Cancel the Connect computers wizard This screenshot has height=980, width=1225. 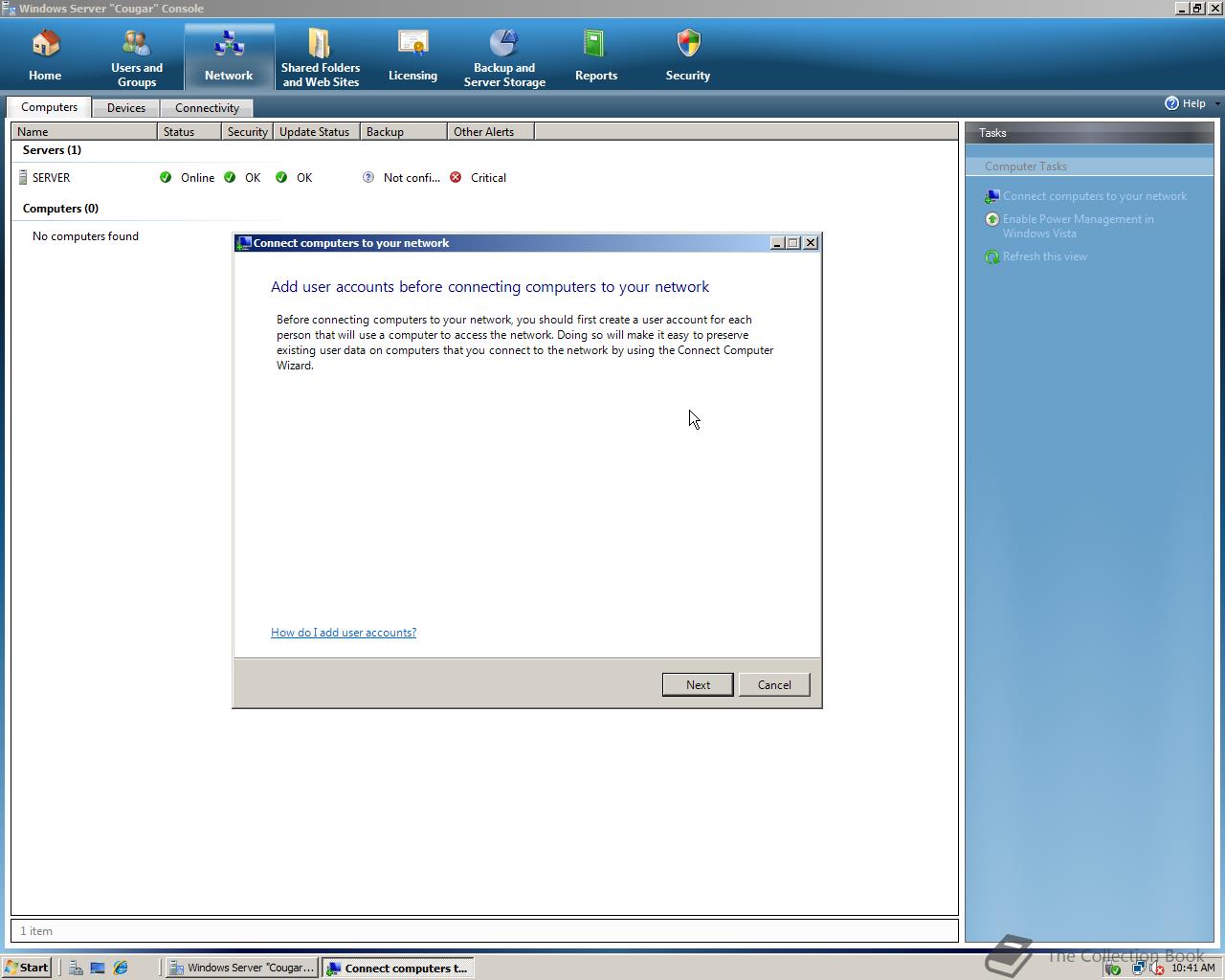coord(774,684)
